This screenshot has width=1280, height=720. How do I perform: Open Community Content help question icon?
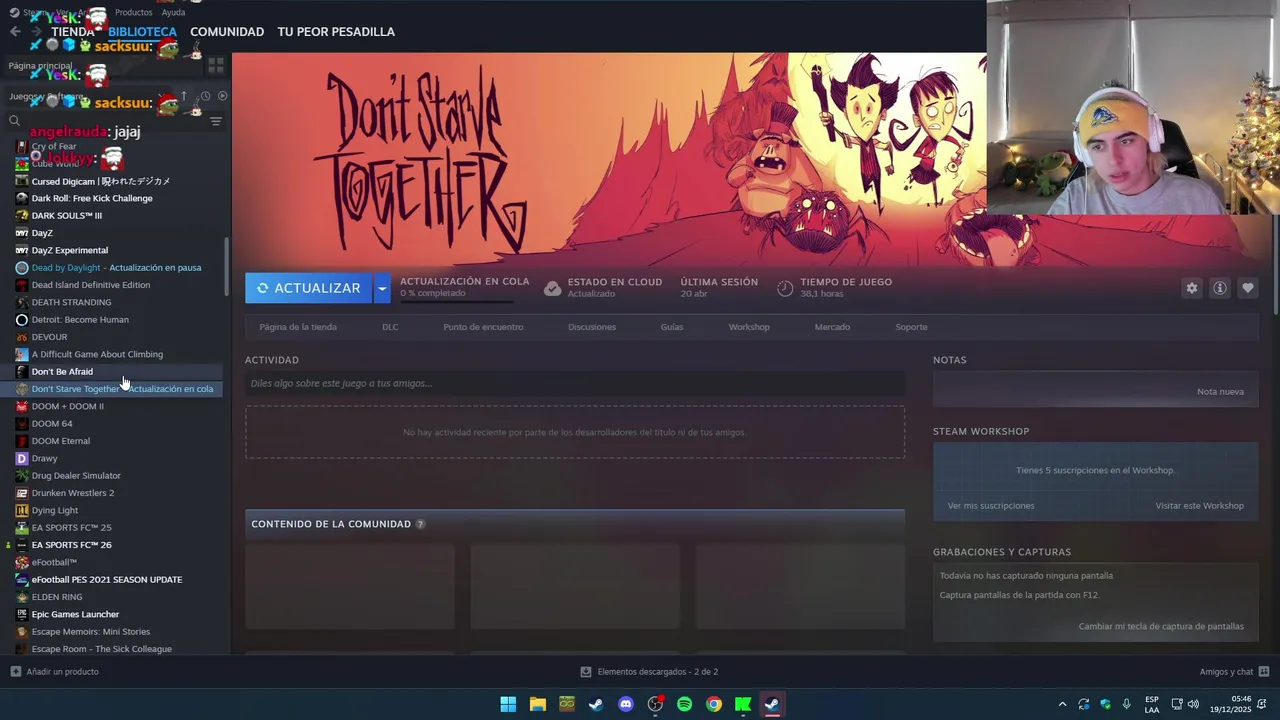click(420, 524)
